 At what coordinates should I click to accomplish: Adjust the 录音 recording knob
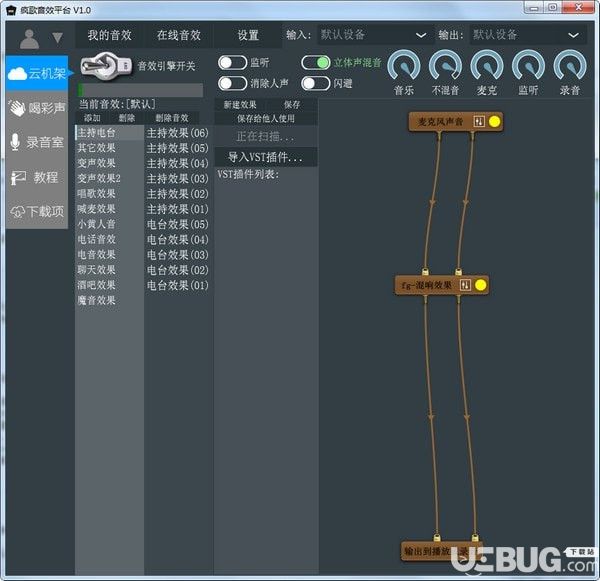pyautogui.click(x=570, y=66)
